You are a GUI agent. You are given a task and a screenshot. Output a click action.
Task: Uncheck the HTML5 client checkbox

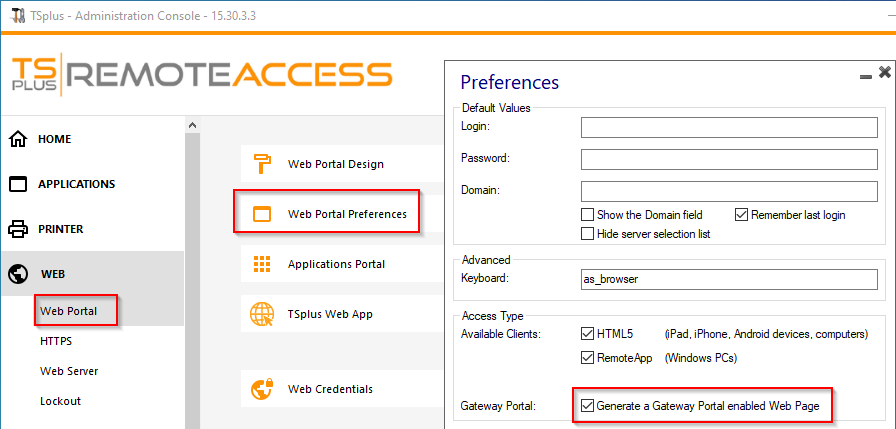(x=588, y=334)
